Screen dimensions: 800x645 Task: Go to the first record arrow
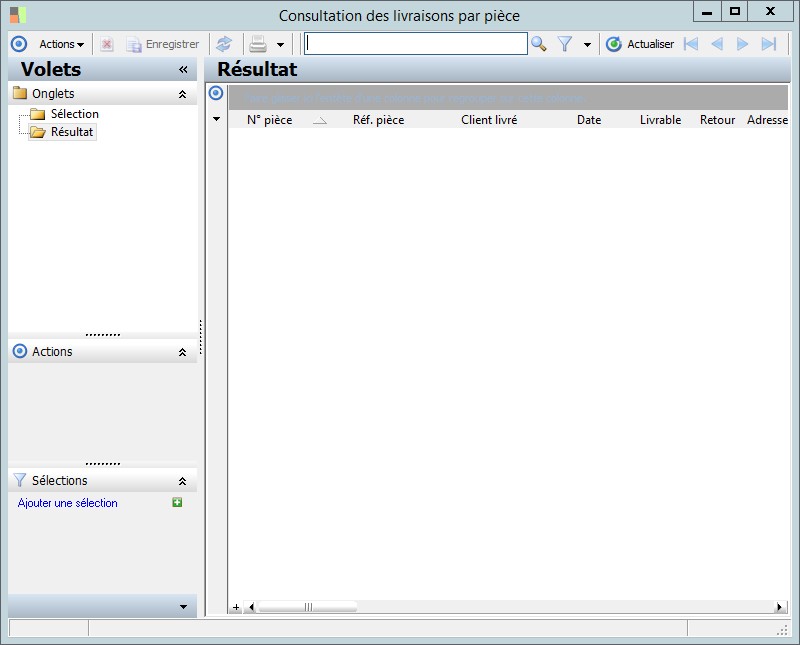[x=691, y=44]
